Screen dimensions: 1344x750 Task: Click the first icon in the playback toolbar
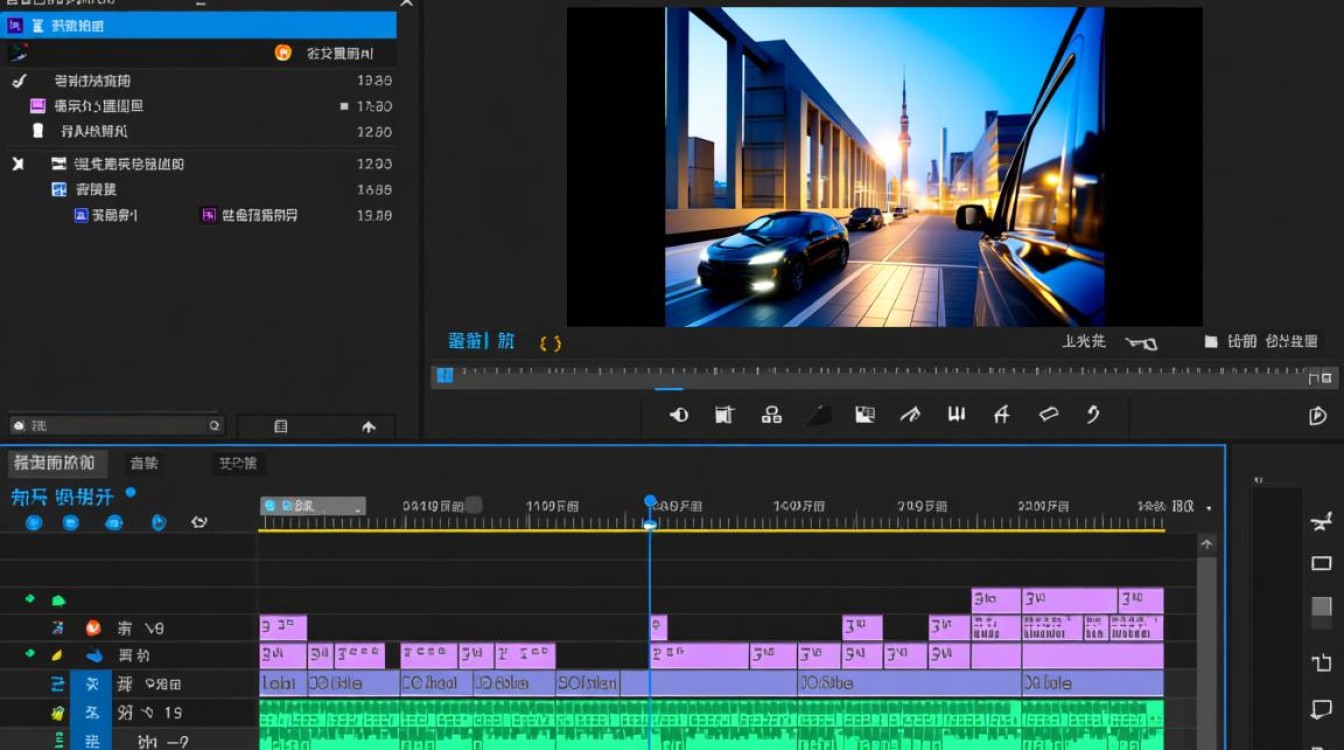tap(679, 415)
